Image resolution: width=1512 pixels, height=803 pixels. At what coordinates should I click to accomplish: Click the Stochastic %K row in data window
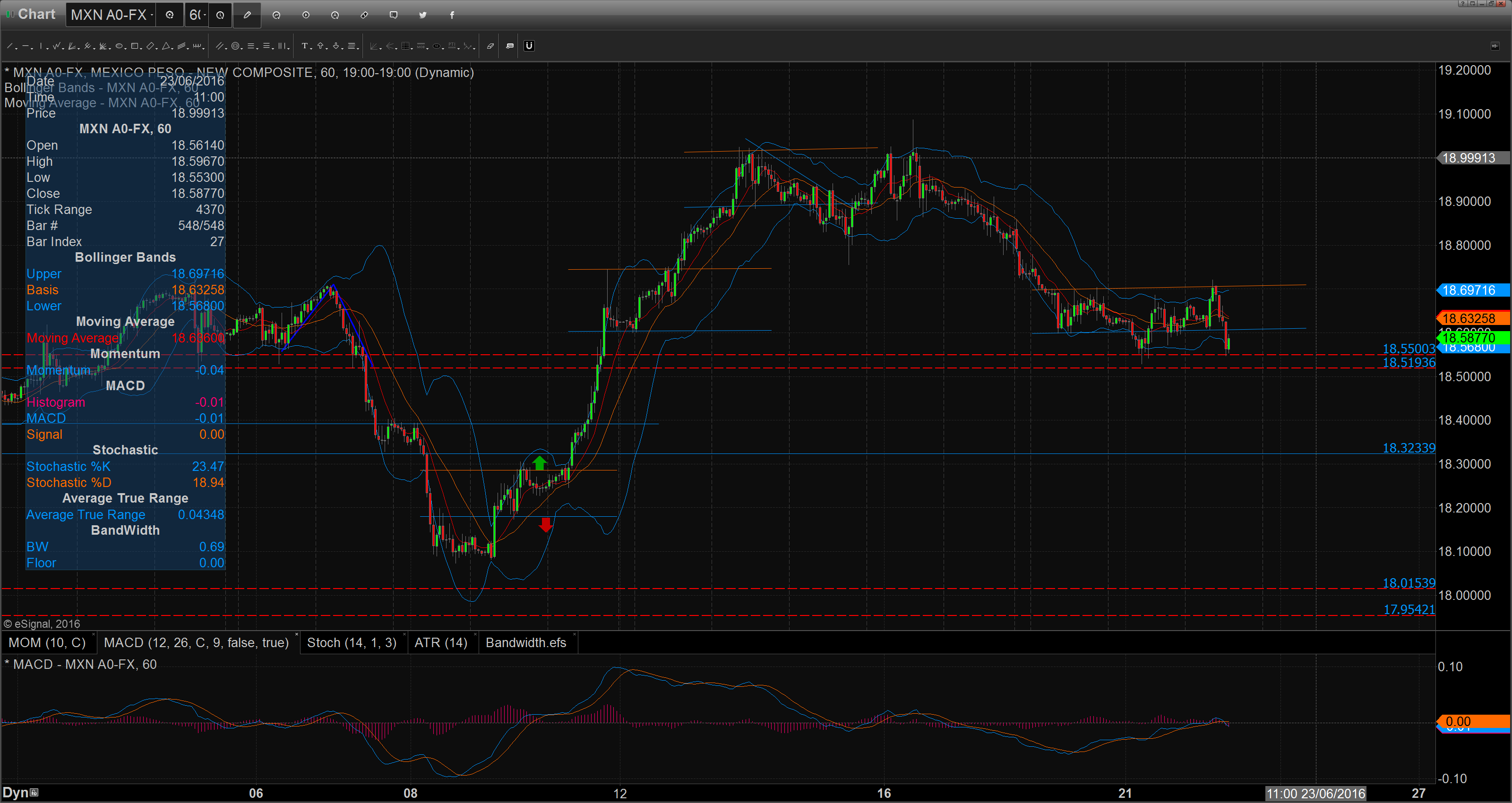[x=125, y=467]
